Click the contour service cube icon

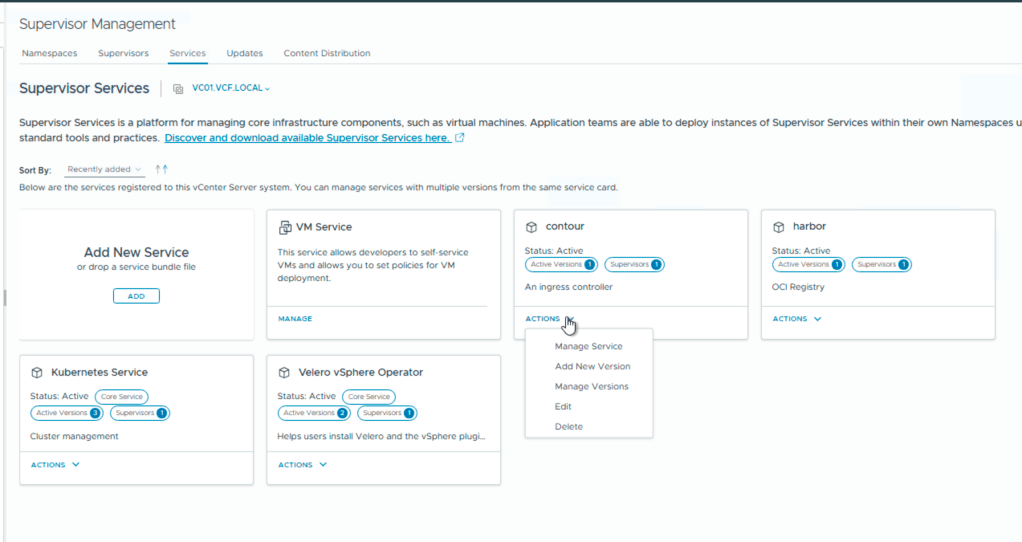pyautogui.click(x=531, y=227)
